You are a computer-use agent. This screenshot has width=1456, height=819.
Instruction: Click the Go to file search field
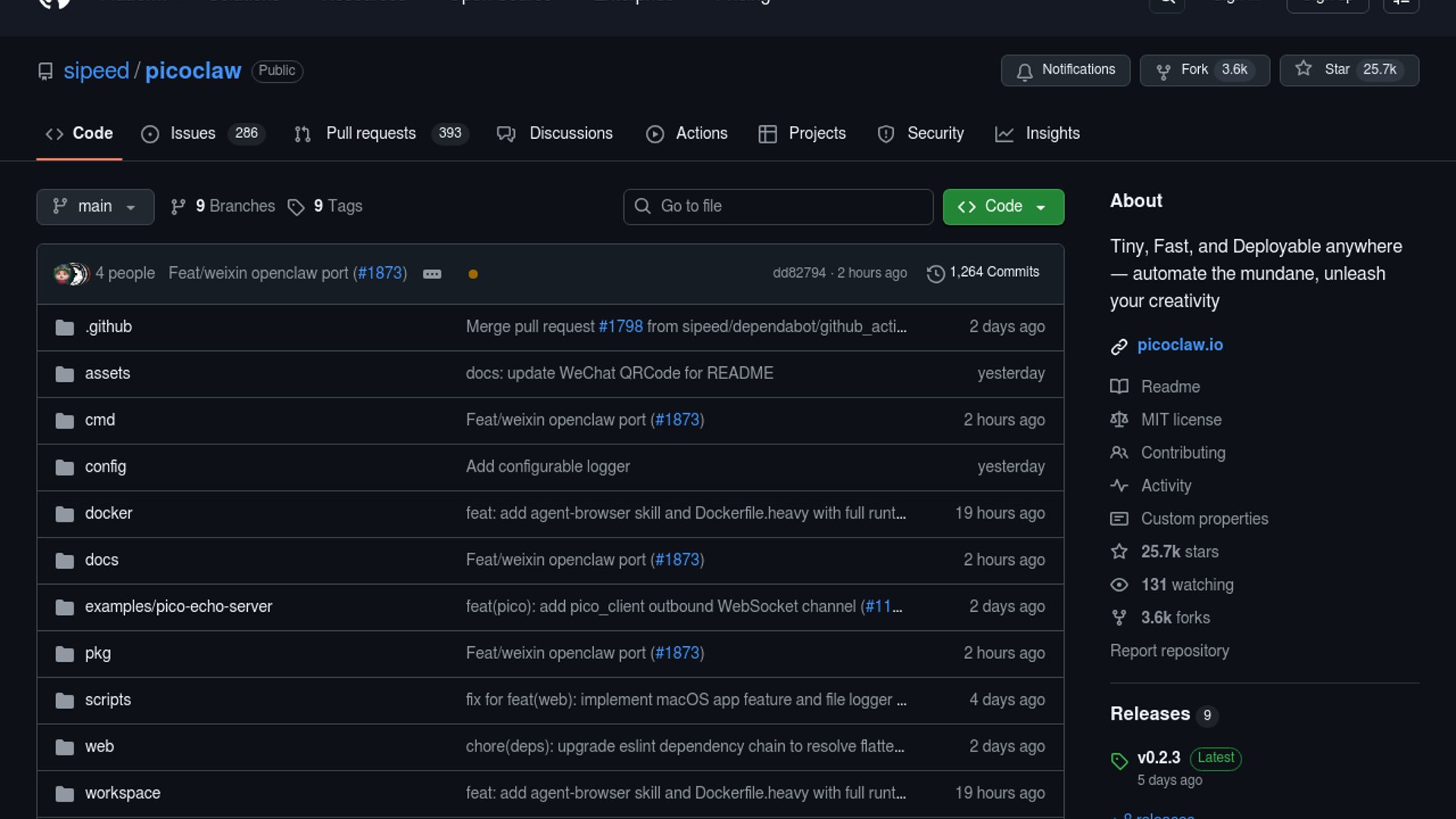[778, 206]
